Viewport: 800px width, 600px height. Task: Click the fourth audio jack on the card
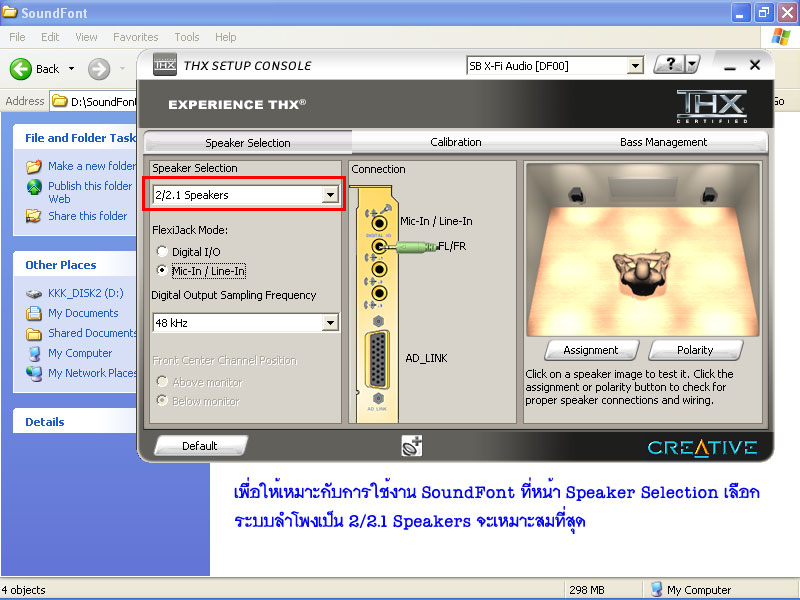tap(379, 293)
